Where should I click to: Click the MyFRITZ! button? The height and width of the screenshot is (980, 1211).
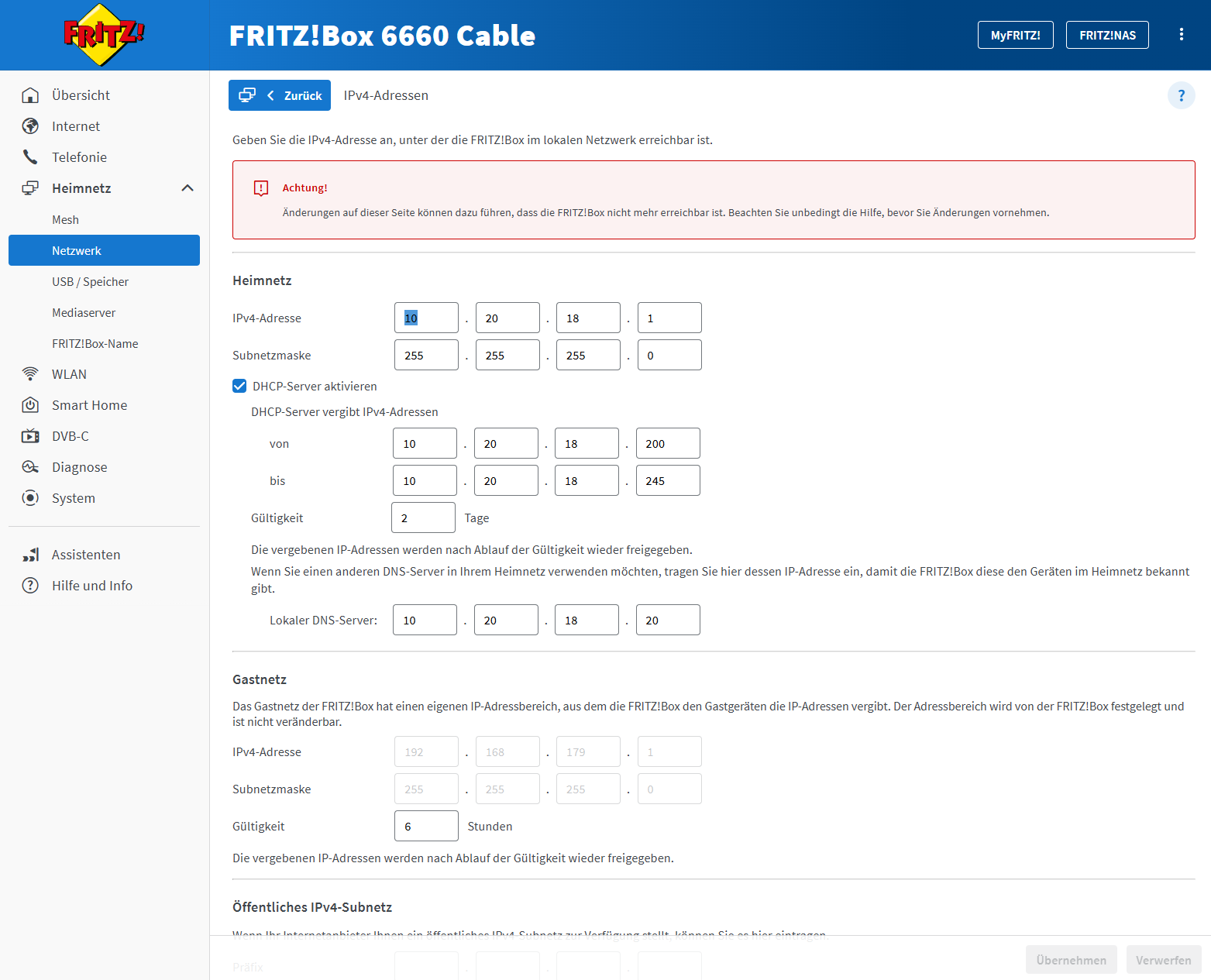coord(1015,35)
